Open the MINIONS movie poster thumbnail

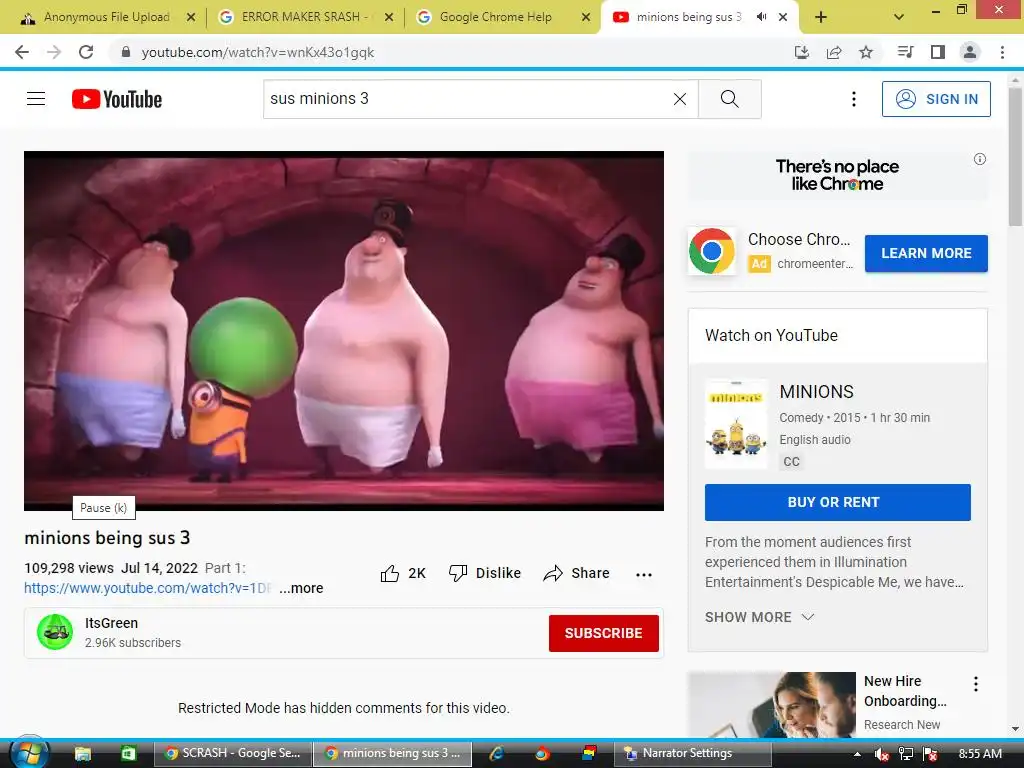(736, 424)
